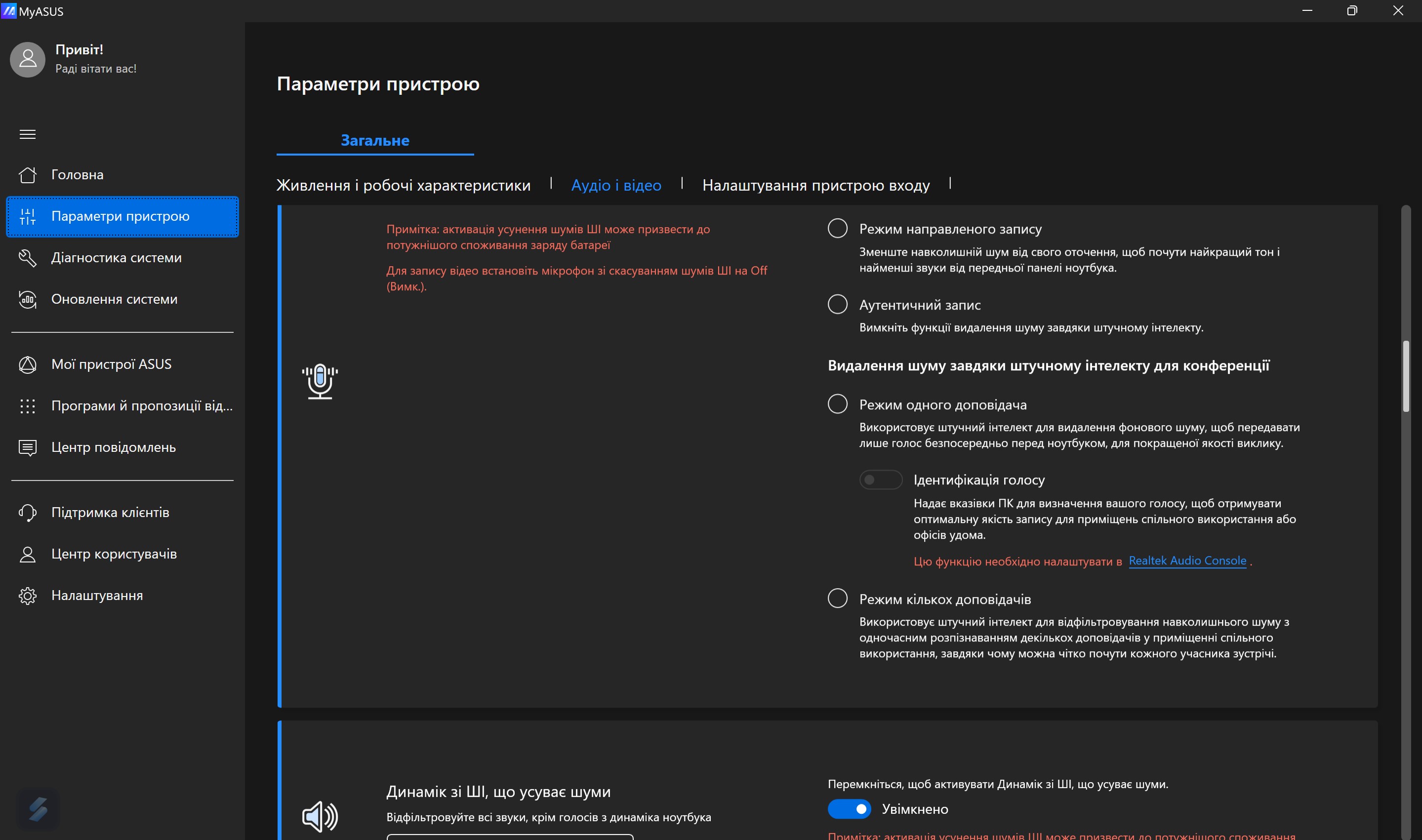Open the Realtek Audio Console link
Screen dimensions: 1422x840
click(1187, 560)
